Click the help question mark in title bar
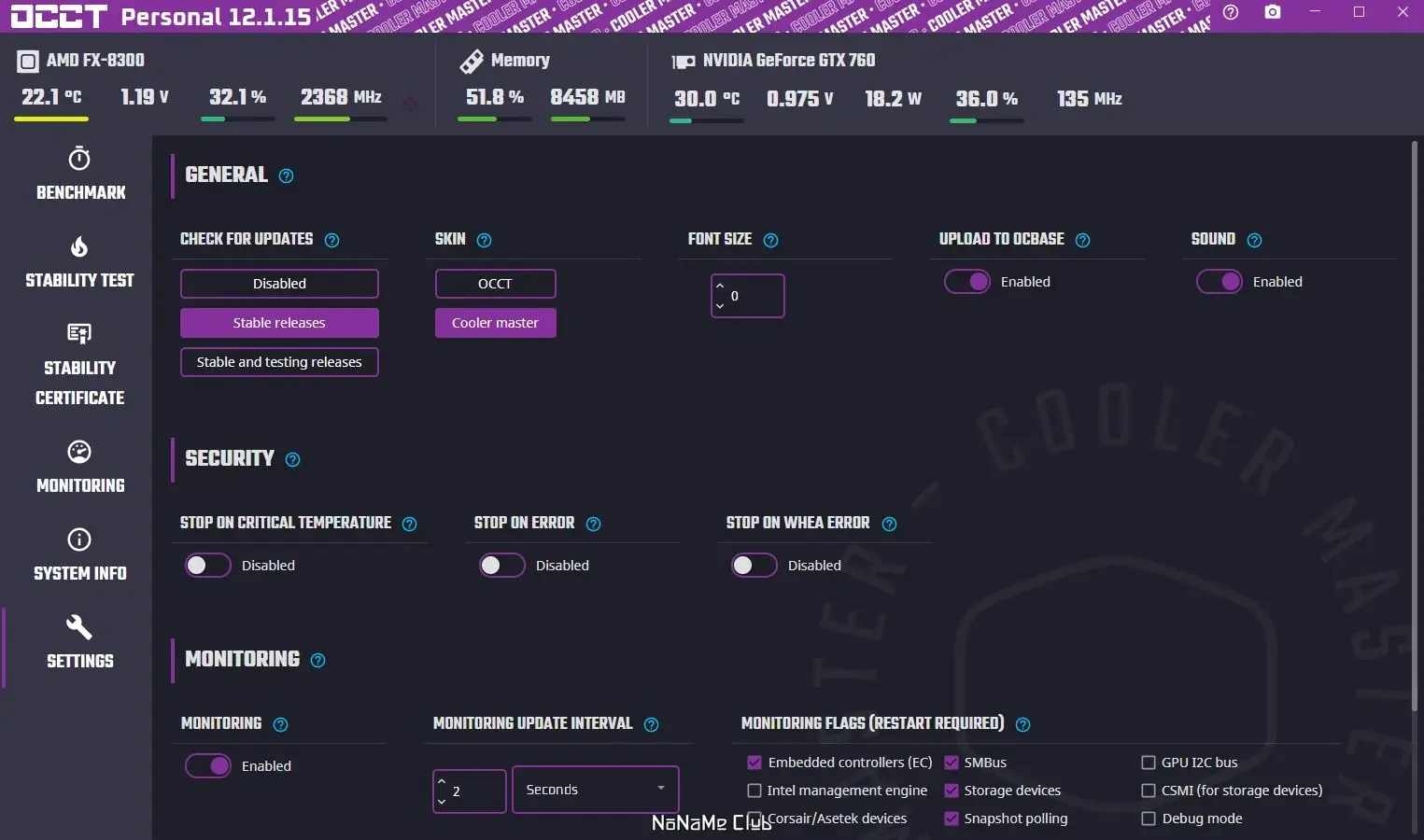The image size is (1424, 840). [x=1231, y=13]
